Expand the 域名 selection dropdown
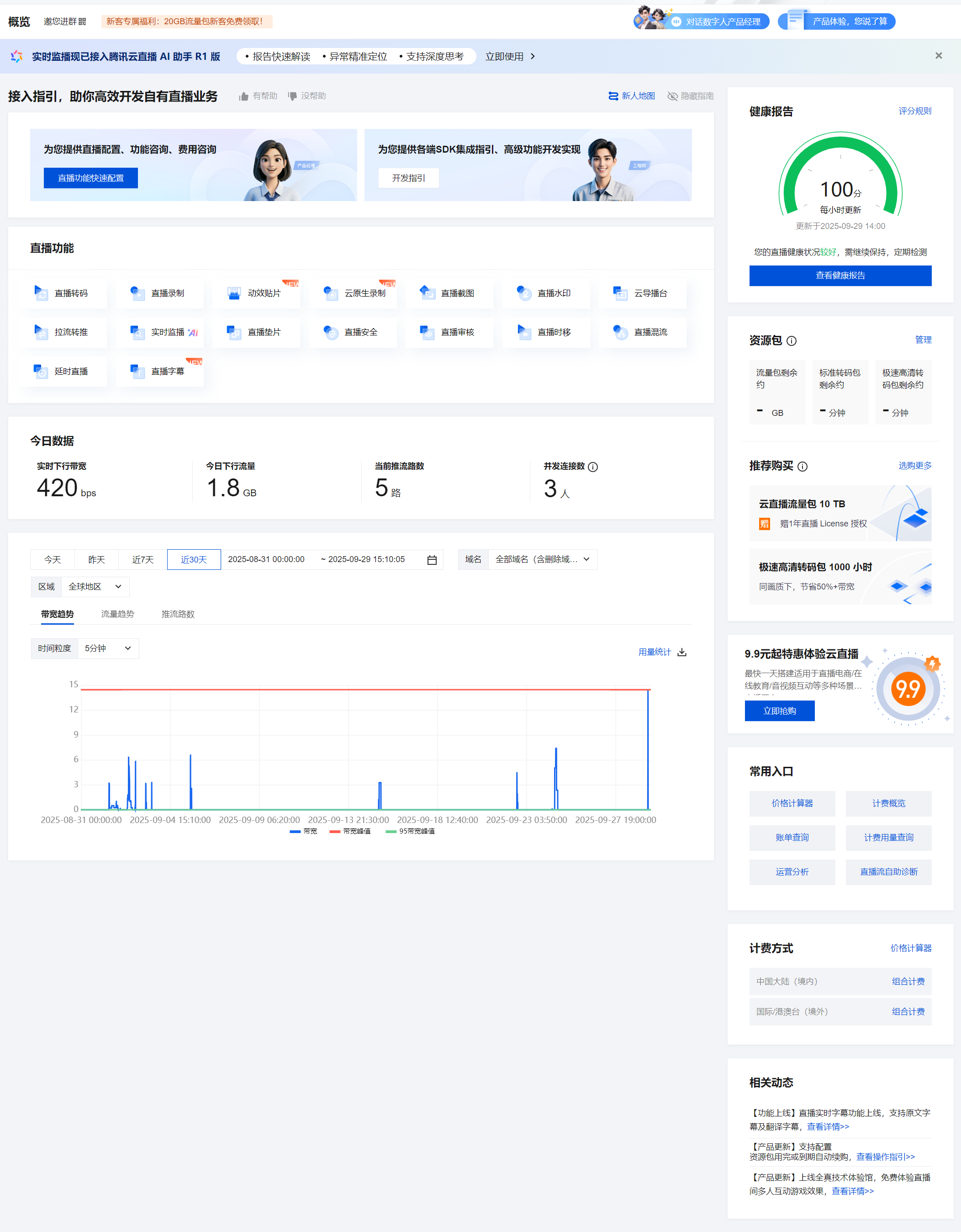This screenshot has width=961, height=1232. pyautogui.click(x=542, y=560)
